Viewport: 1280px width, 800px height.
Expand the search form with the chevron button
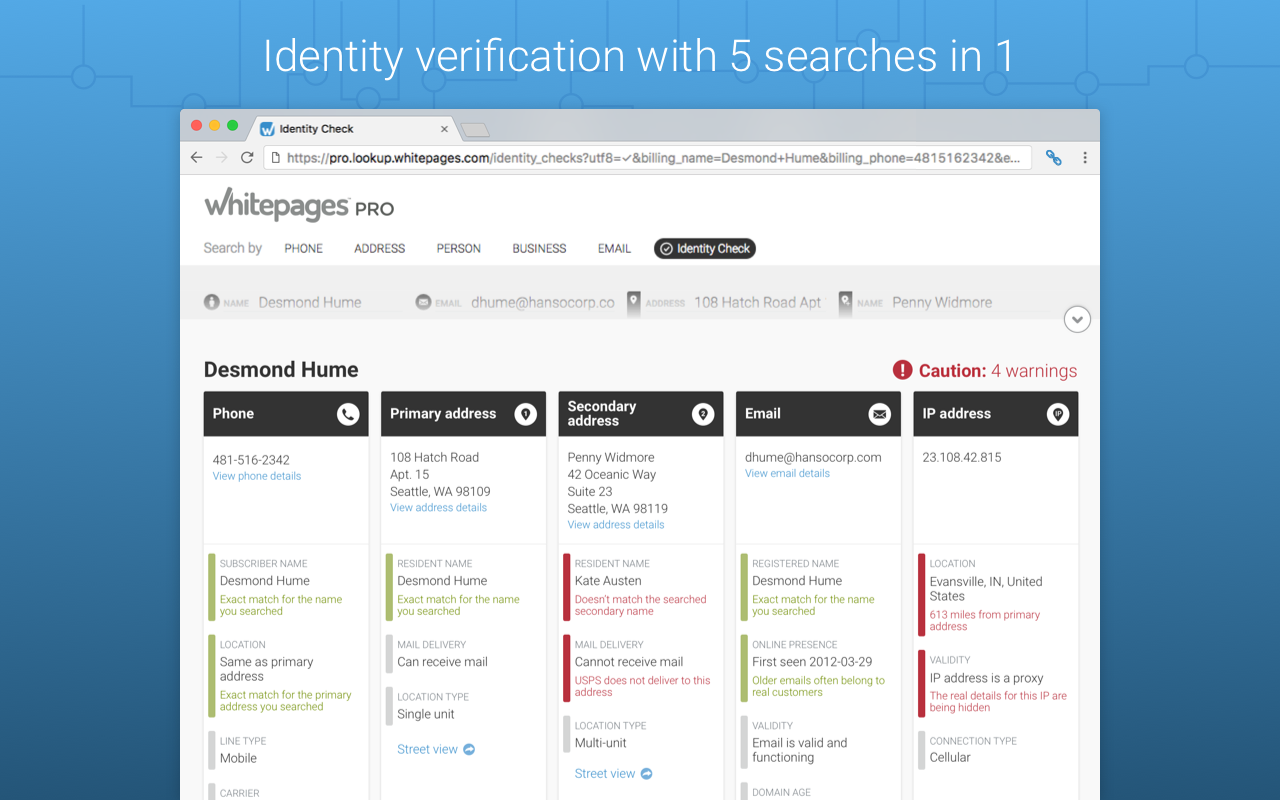(1077, 320)
